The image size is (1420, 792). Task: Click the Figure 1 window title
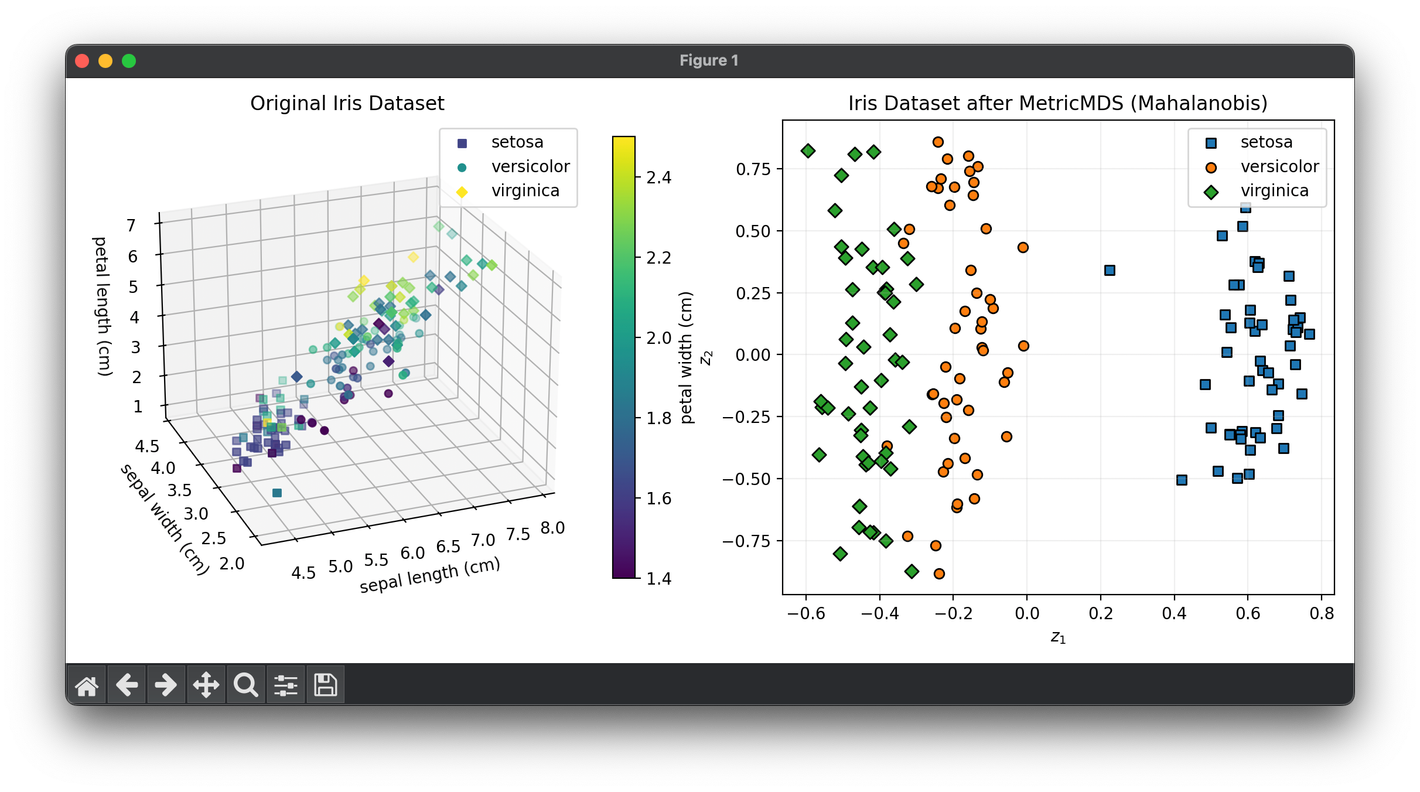(x=709, y=61)
